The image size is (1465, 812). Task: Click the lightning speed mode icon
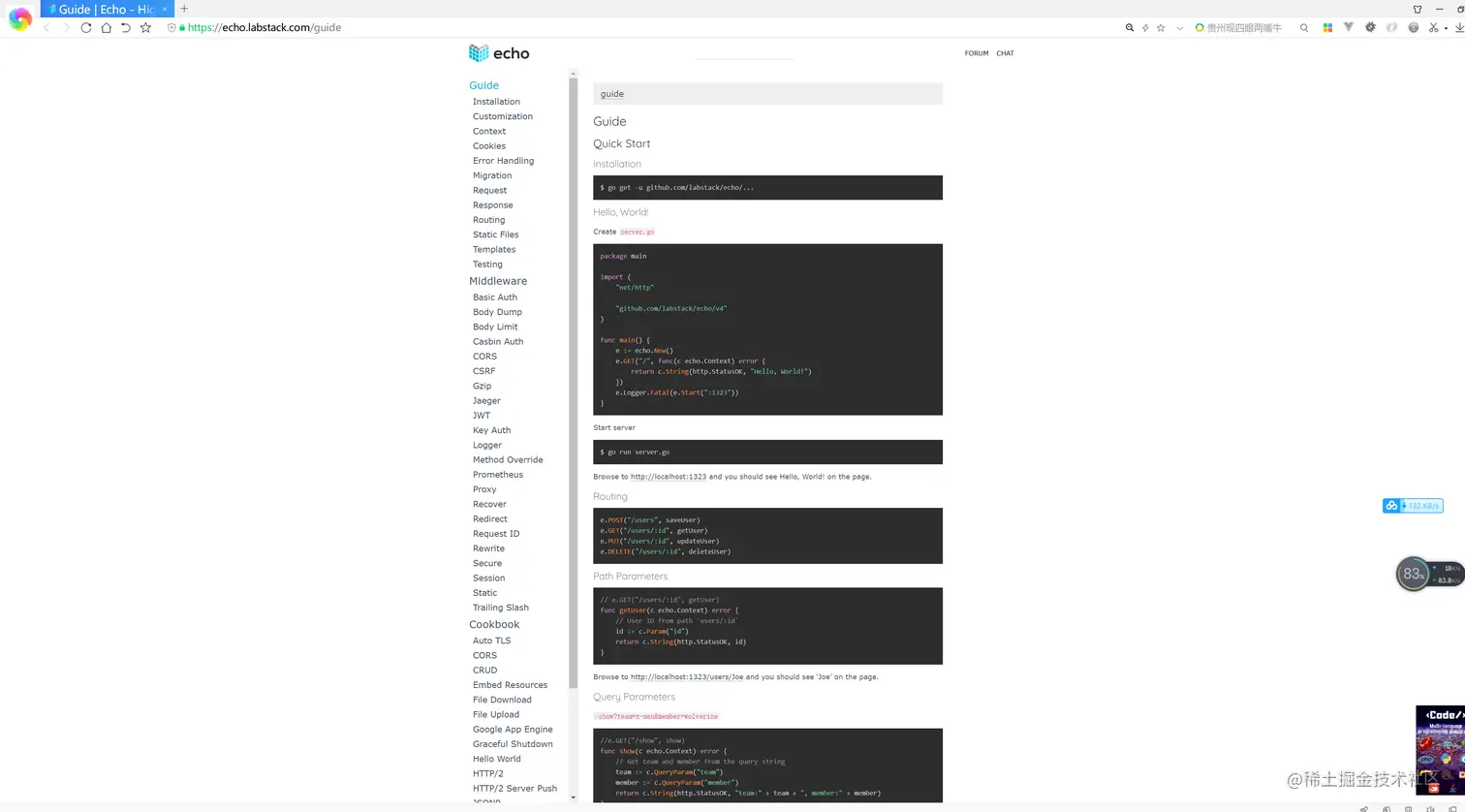pos(1145,28)
